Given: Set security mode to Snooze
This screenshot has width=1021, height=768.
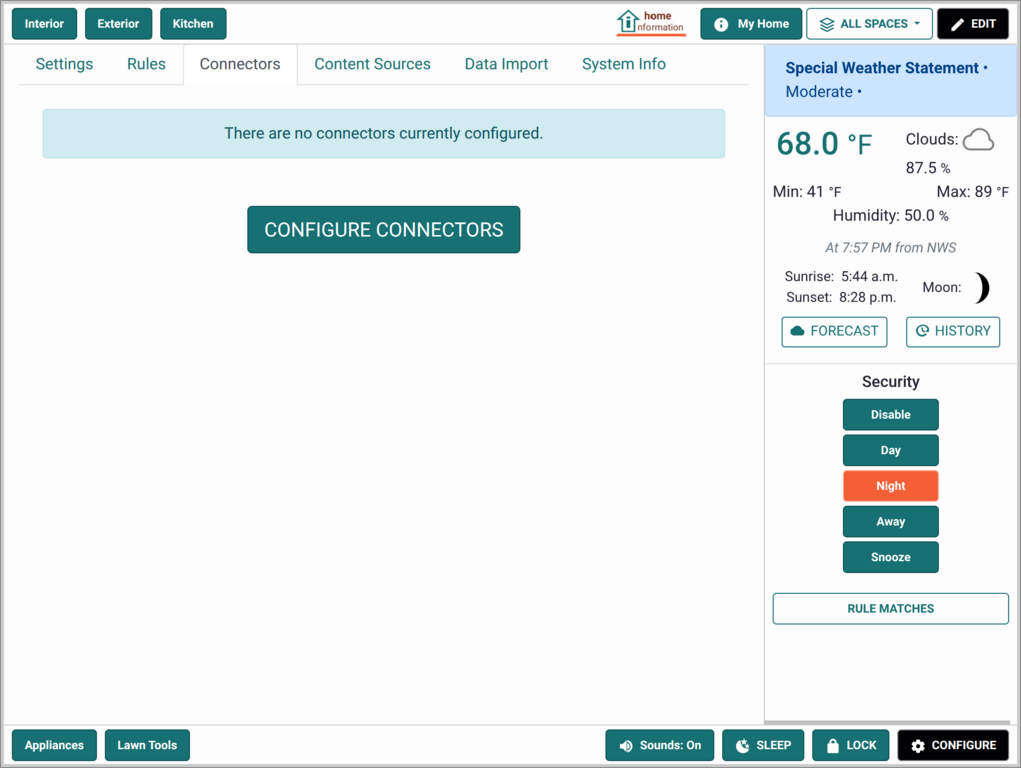Looking at the screenshot, I should point(891,557).
